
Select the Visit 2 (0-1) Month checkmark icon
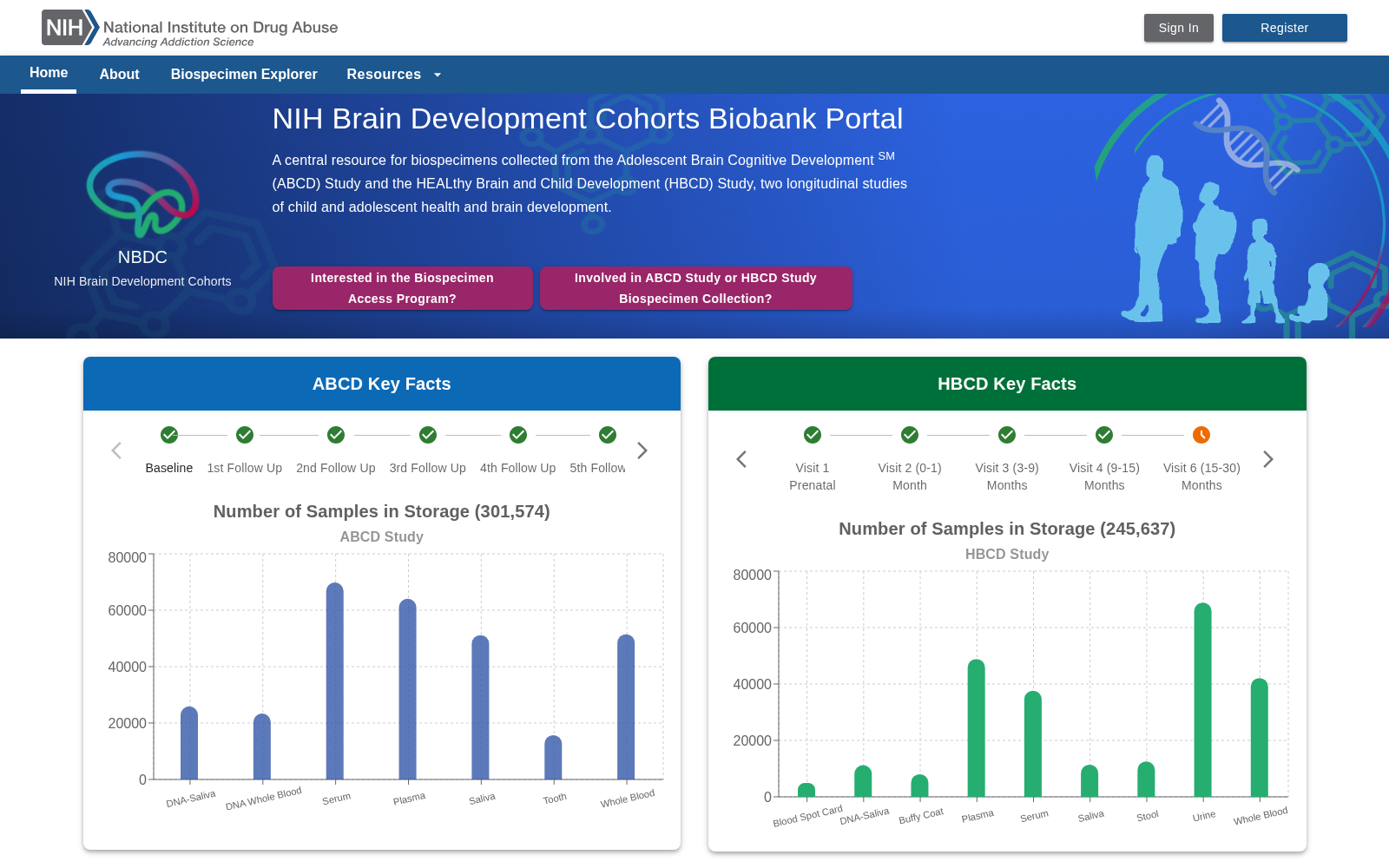pos(910,435)
